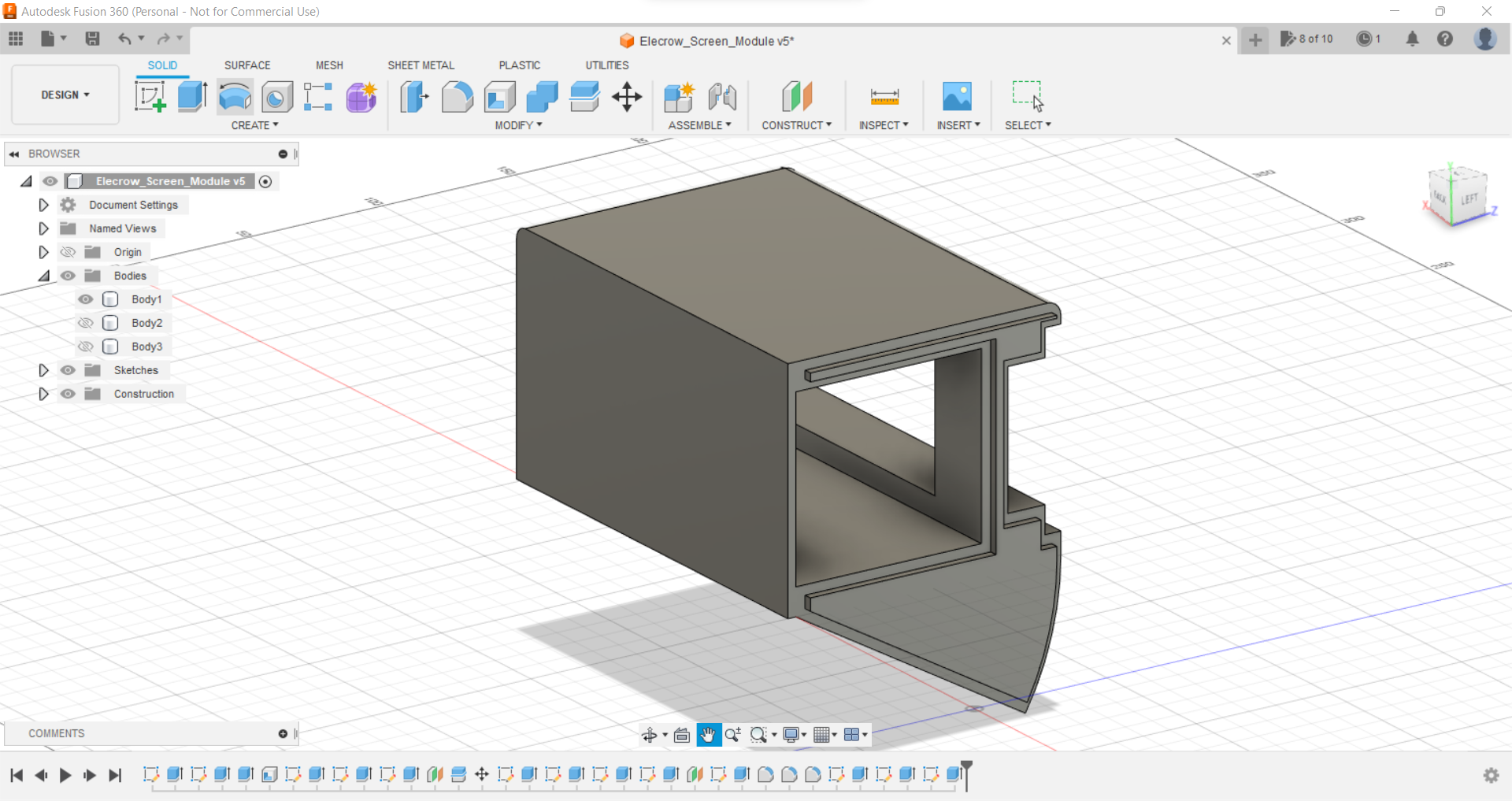Play the timeline
The width and height of the screenshot is (1512, 801).
[x=65, y=775]
